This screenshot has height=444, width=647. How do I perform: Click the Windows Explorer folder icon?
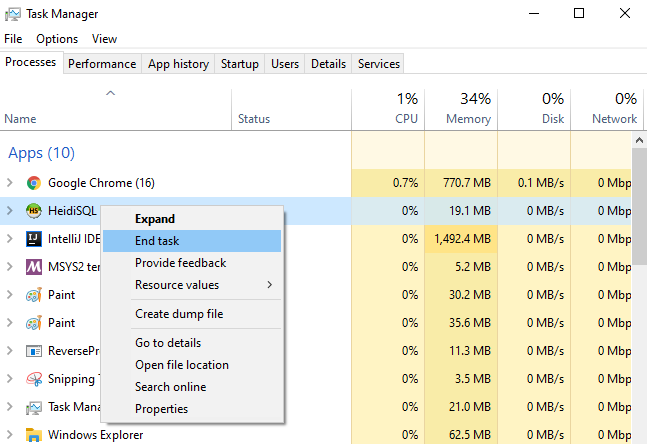click(x=34, y=435)
